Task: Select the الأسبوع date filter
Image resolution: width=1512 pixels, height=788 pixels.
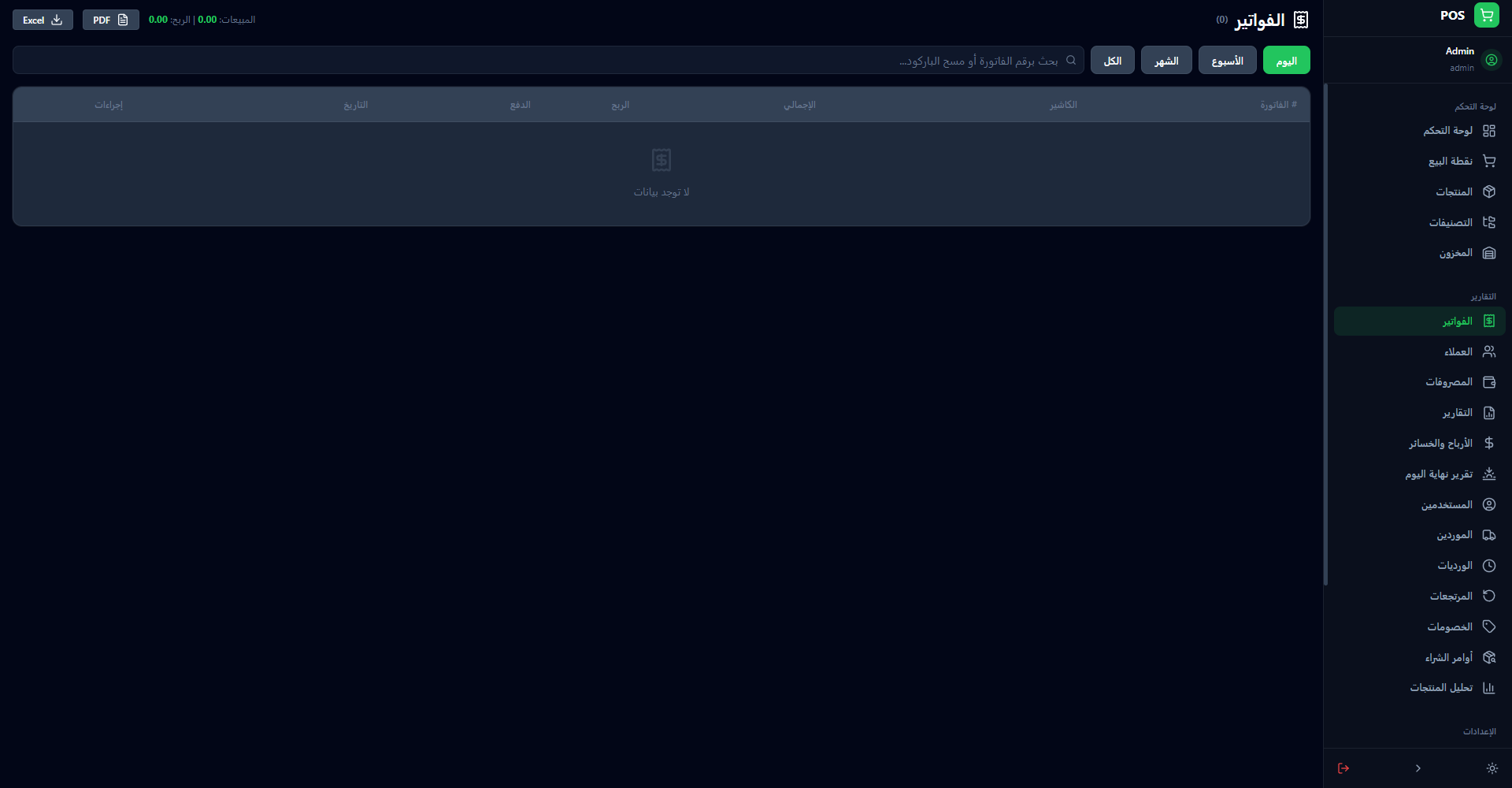Action: (1228, 60)
